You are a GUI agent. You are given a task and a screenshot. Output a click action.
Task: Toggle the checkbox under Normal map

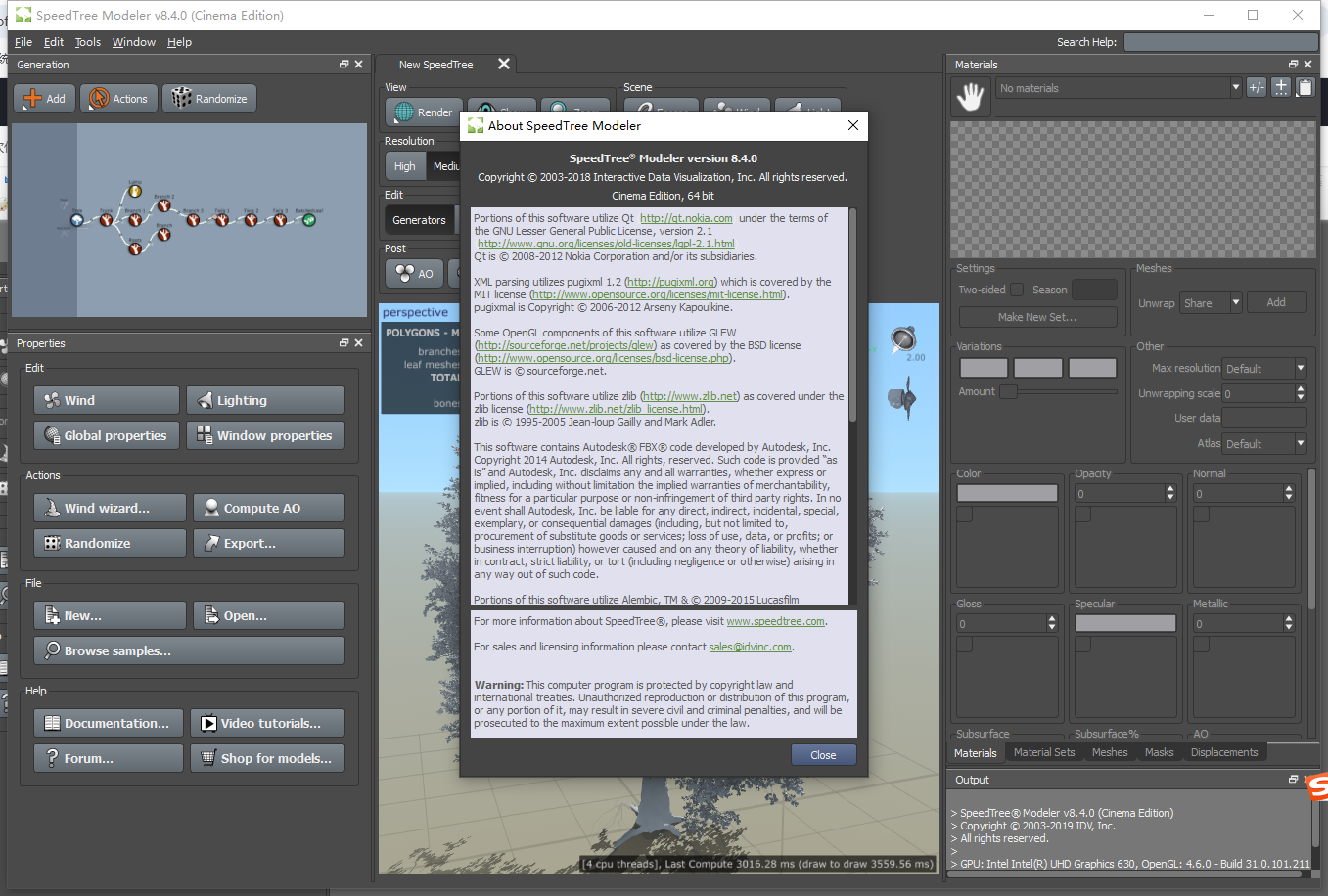click(x=1202, y=515)
